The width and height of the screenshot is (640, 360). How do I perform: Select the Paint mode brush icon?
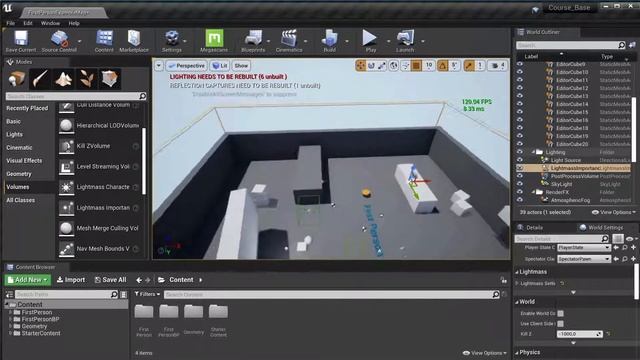coord(40,78)
